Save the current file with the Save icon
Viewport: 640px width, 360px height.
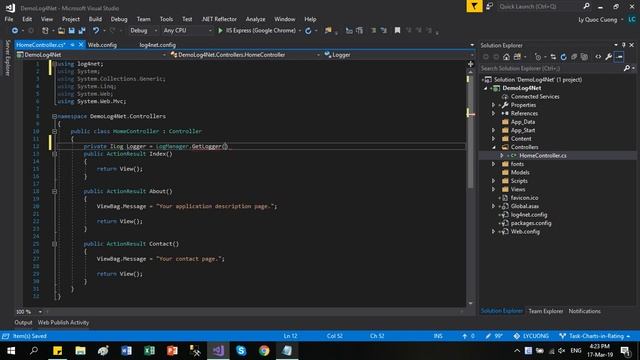71,31
